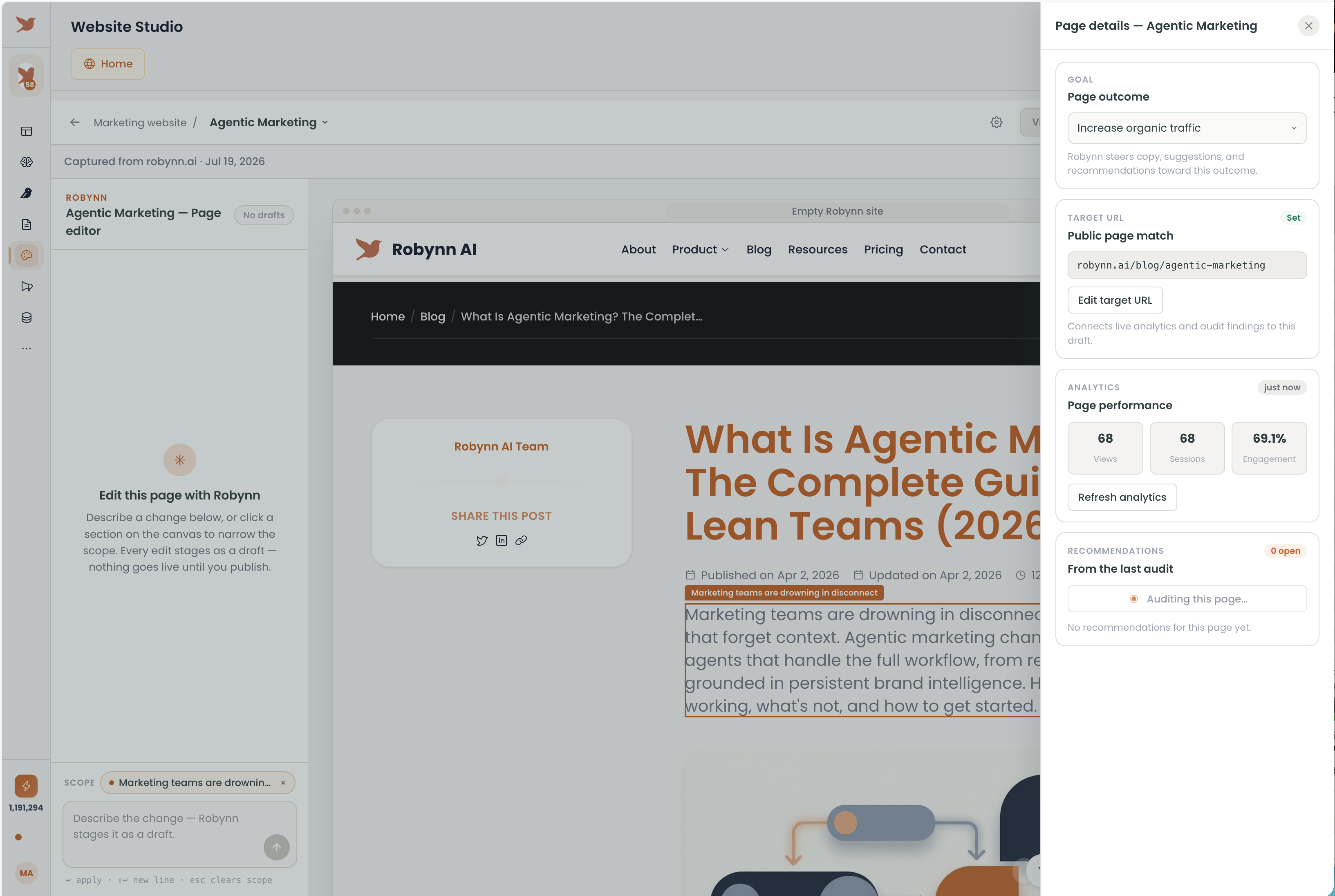Viewport: 1335px width, 896px height.
Task: Expand the Agentic Marketing page selector
Action: click(x=269, y=122)
